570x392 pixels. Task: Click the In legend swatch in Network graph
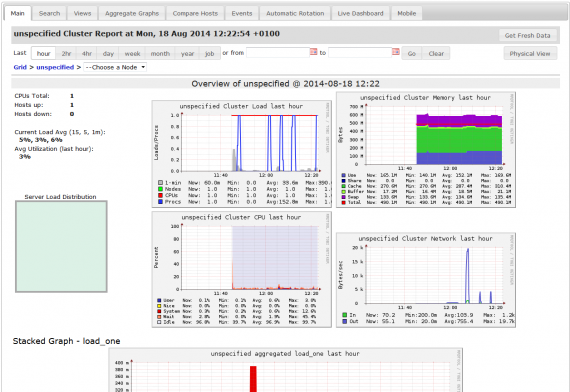[345, 315]
